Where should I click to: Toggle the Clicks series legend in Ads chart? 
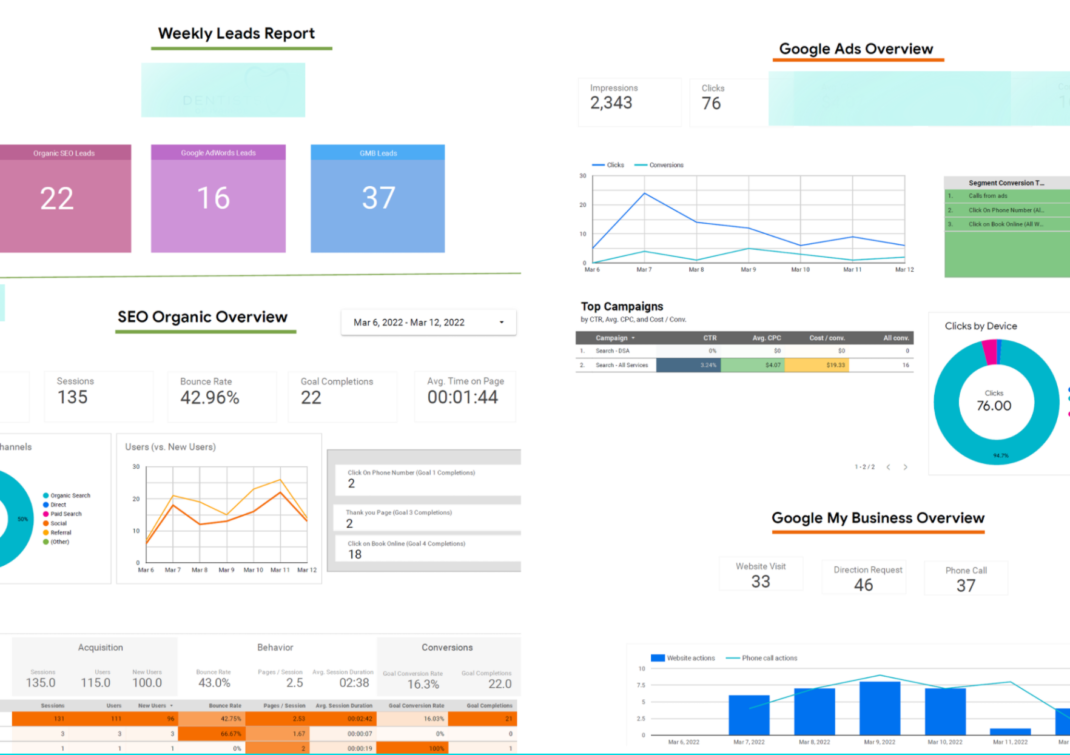(x=608, y=165)
